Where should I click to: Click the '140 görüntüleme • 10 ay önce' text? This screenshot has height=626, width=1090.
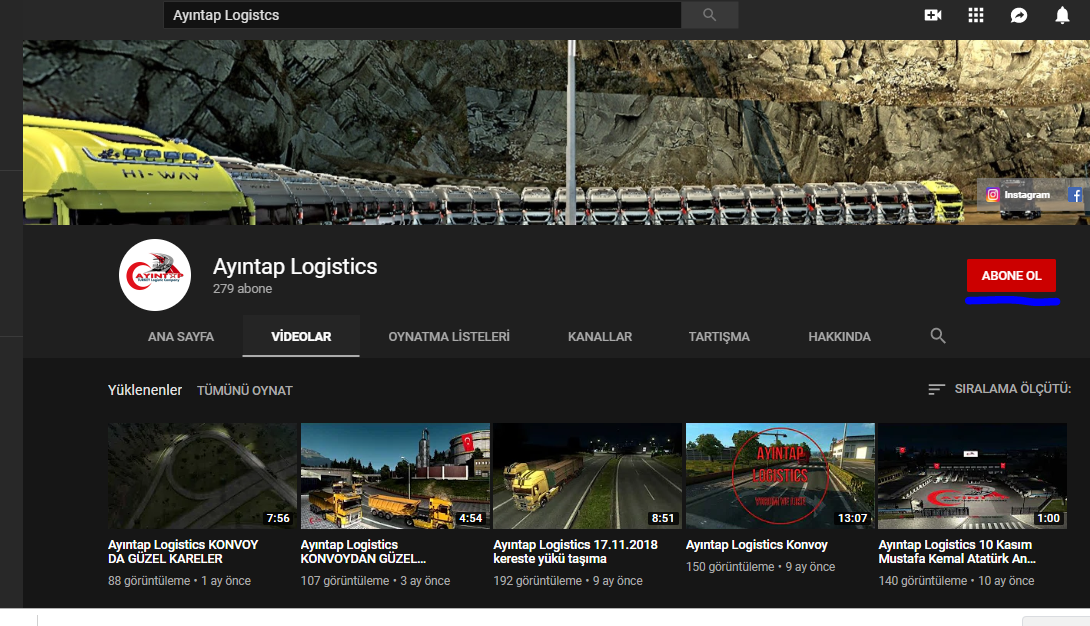pyautogui.click(x=957, y=581)
